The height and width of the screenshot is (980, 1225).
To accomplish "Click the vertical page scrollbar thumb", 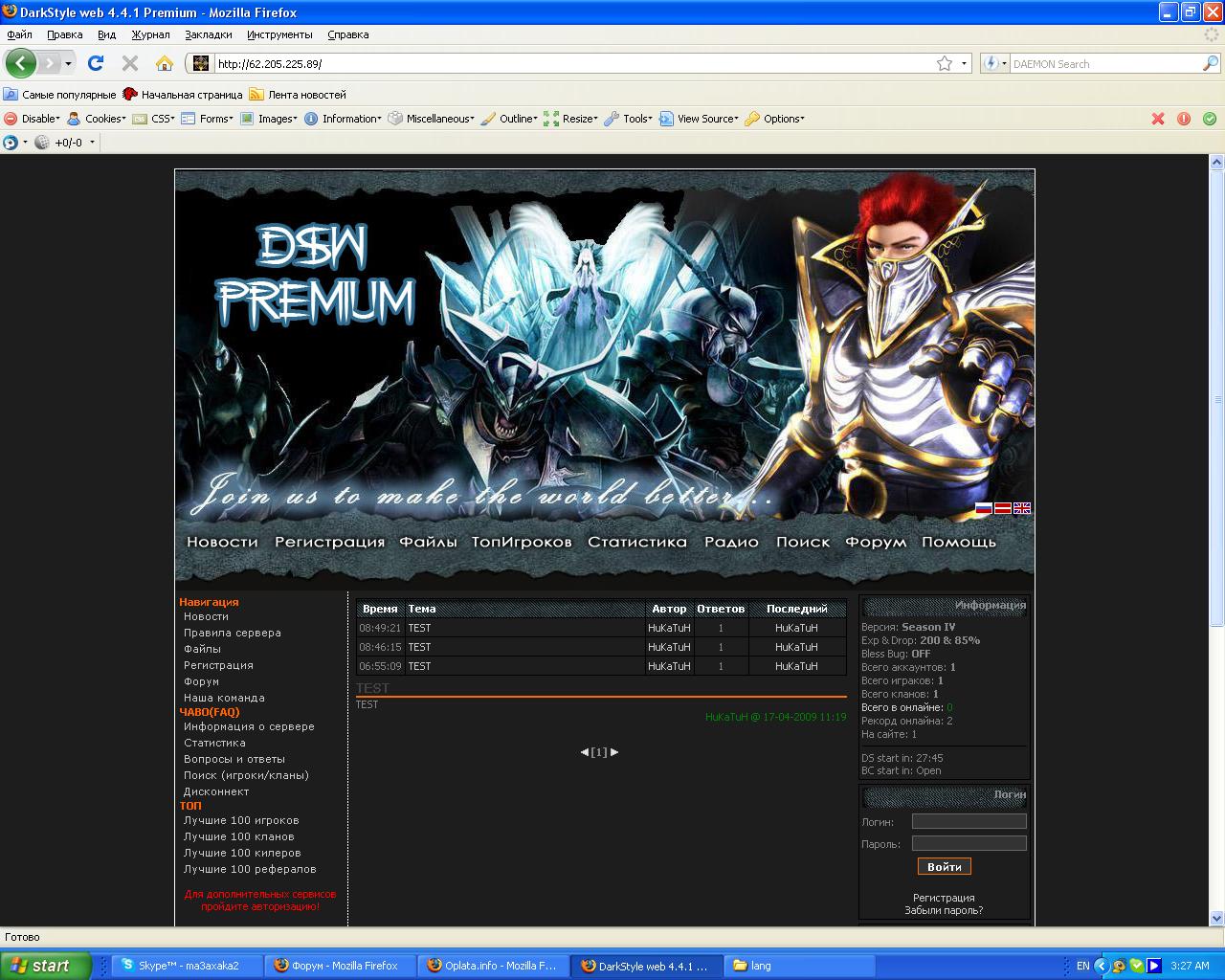I will pos(1217,399).
